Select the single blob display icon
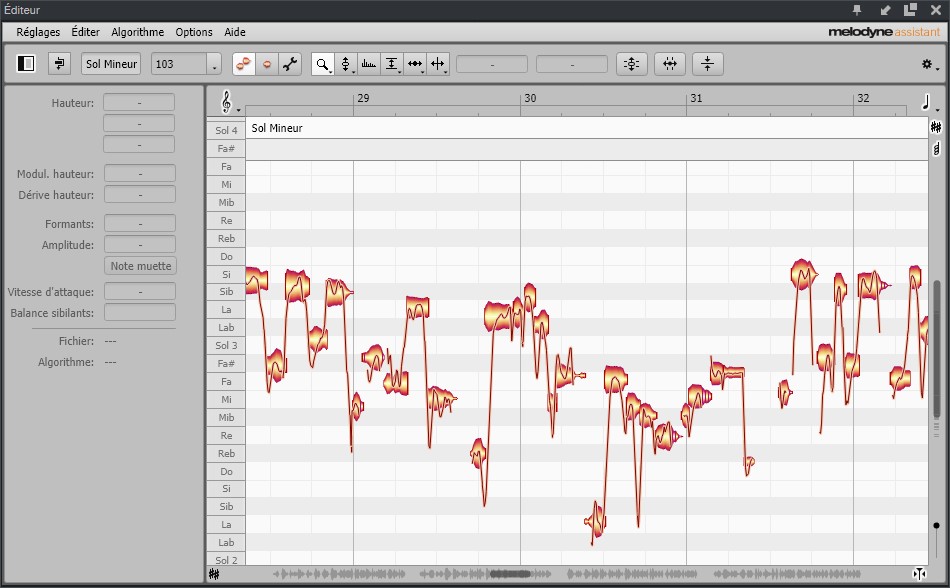Screen dimensions: 950x588 [x=267, y=64]
